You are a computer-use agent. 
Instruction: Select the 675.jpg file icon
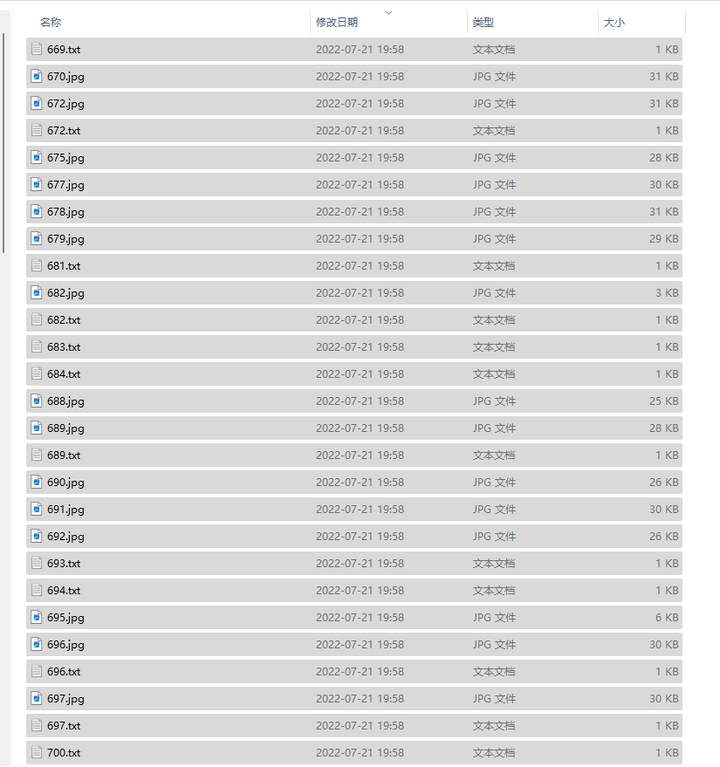click(37, 158)
